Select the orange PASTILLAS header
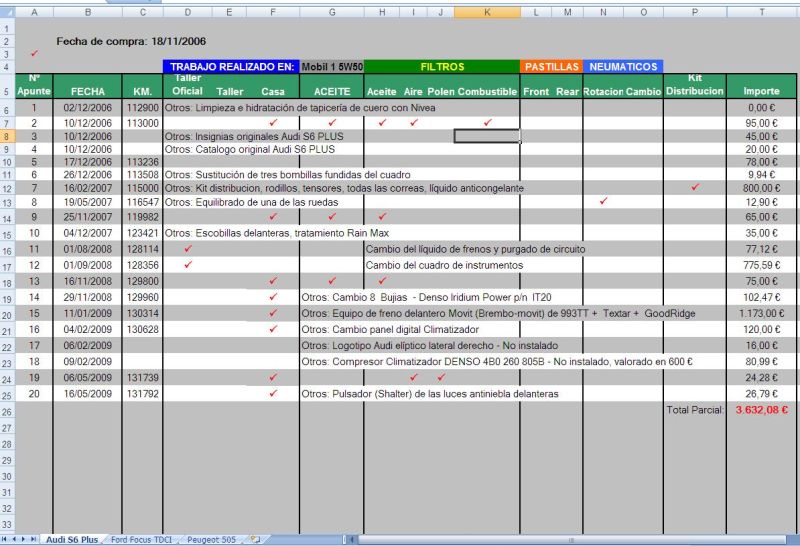Image resolution: width=800 pixels, height=546 pixels. pos(552,66)
